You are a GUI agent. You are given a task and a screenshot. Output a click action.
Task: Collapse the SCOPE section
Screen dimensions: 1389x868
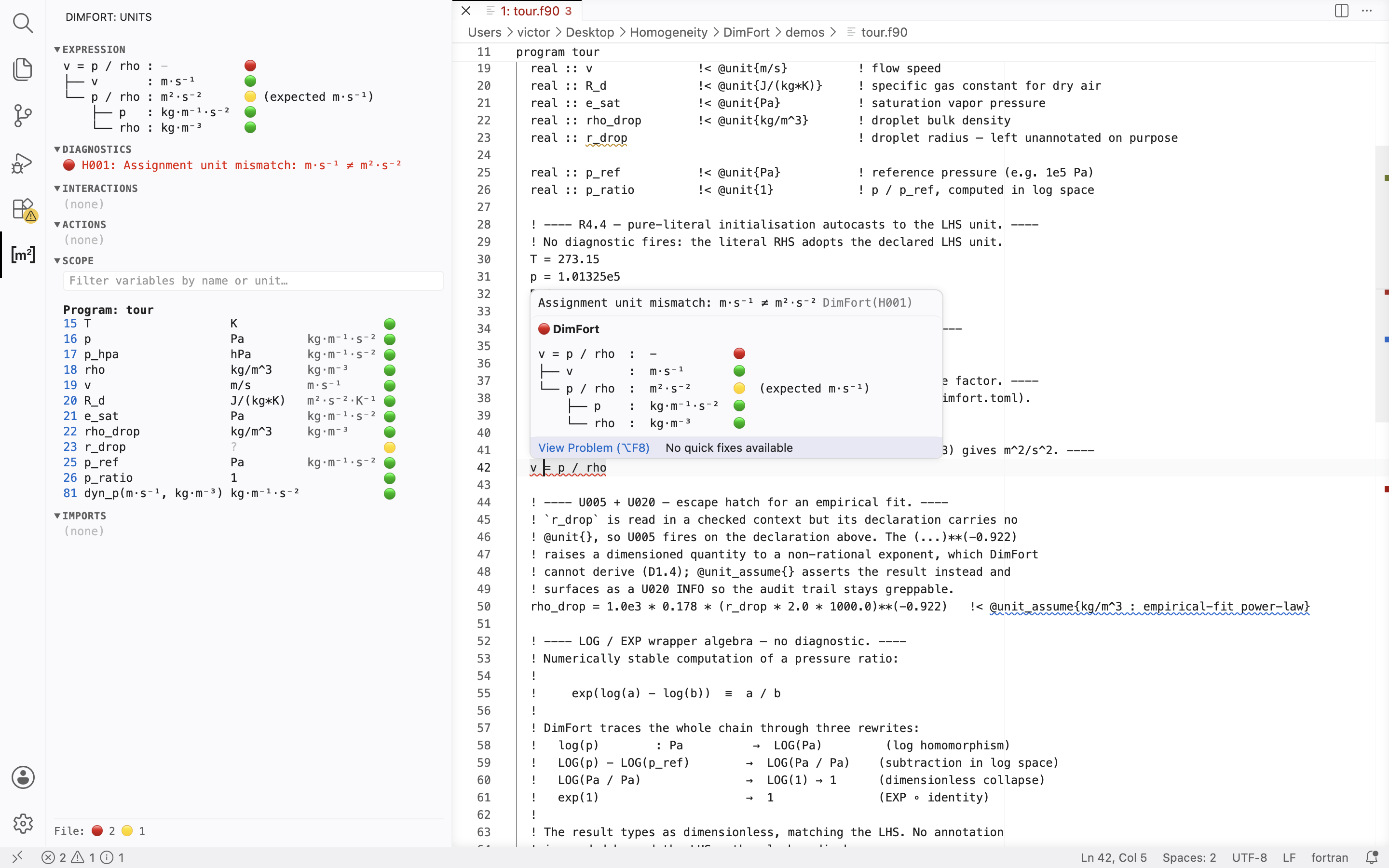(74, 260)
